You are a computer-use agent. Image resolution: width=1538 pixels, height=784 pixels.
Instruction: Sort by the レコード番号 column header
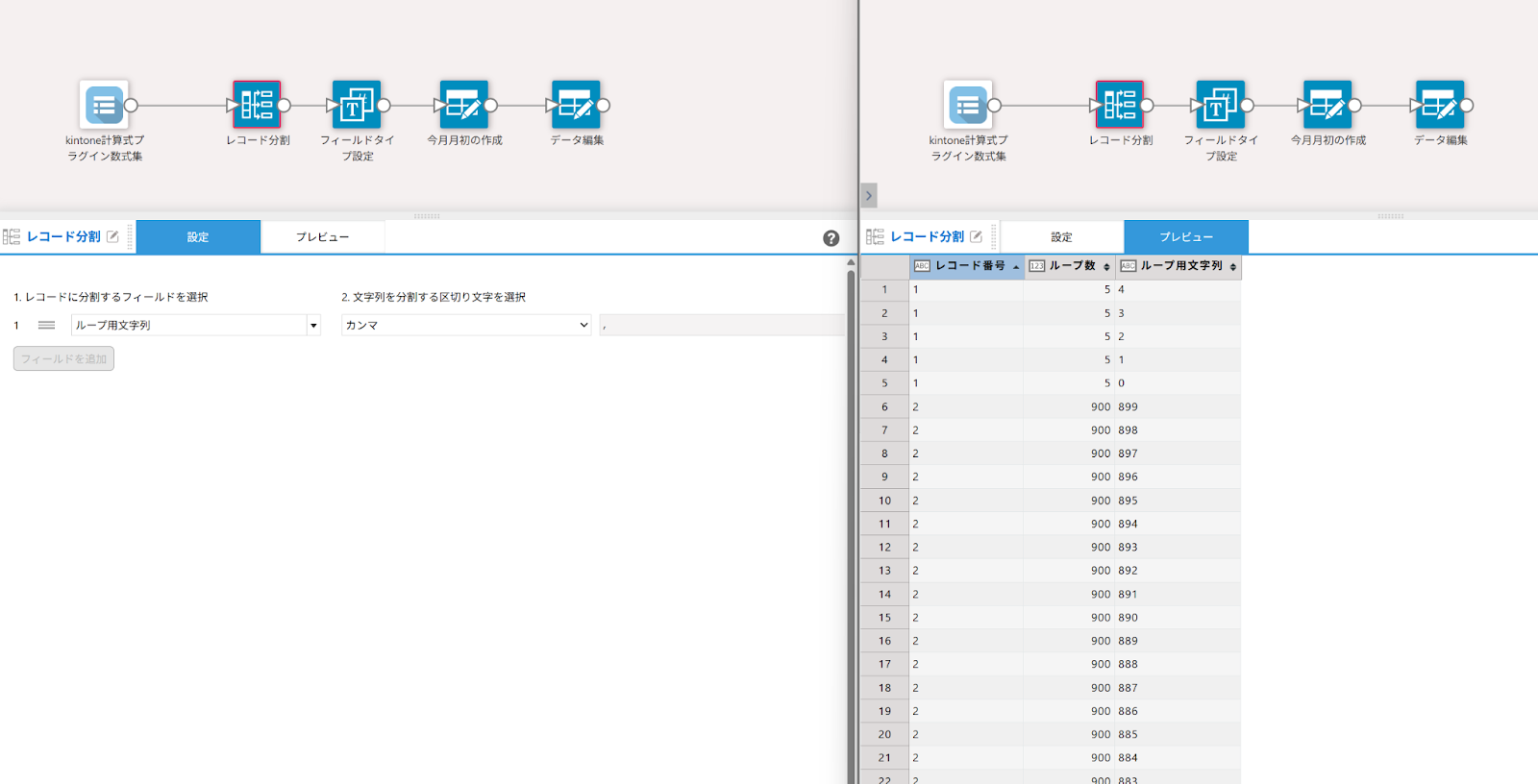pos(969,266)
